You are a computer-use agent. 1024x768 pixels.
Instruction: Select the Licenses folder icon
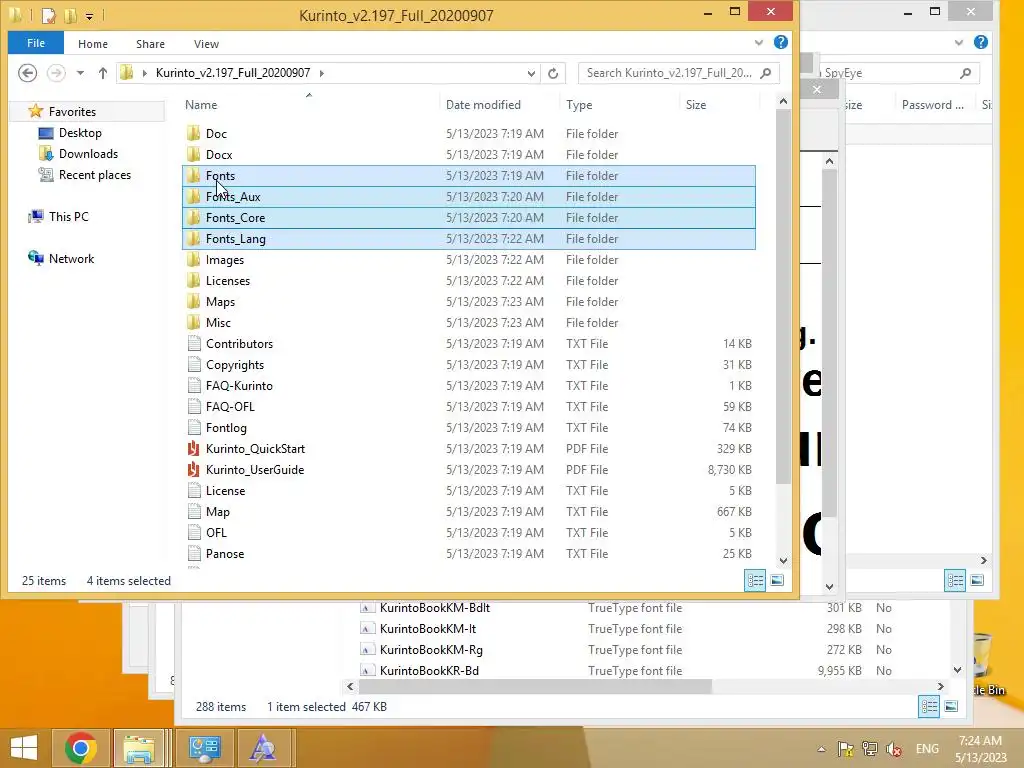(x=193, y=280)
